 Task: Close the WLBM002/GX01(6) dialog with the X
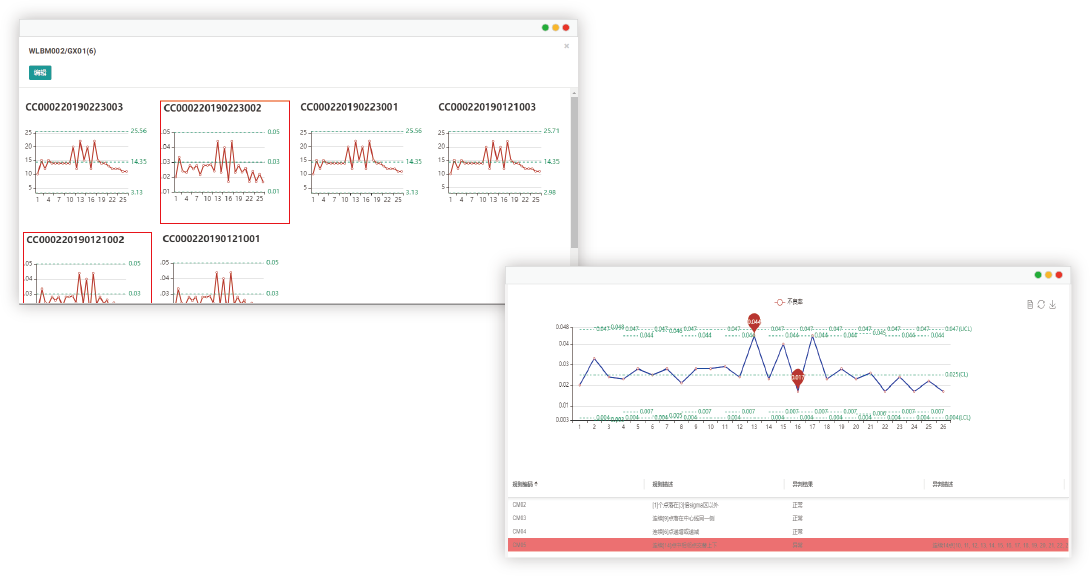tap(566, 46)
